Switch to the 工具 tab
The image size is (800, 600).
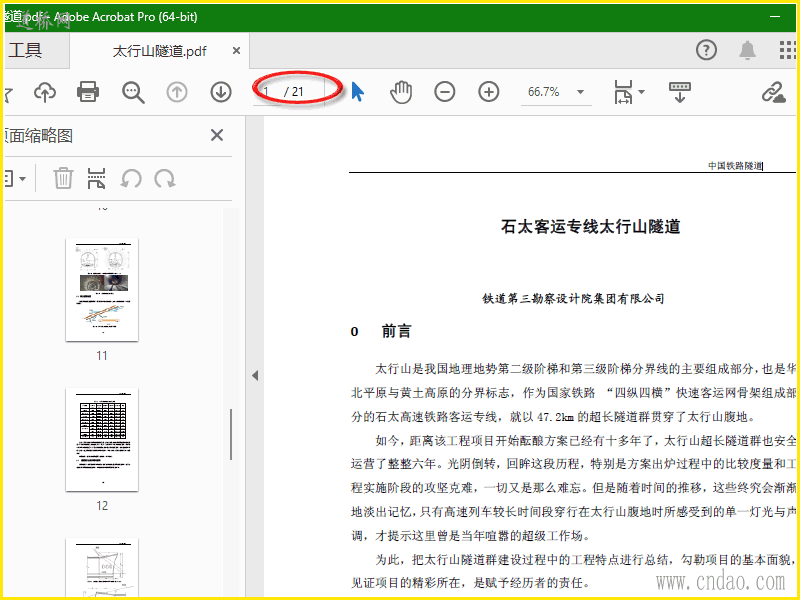click(x=24, y=50)
